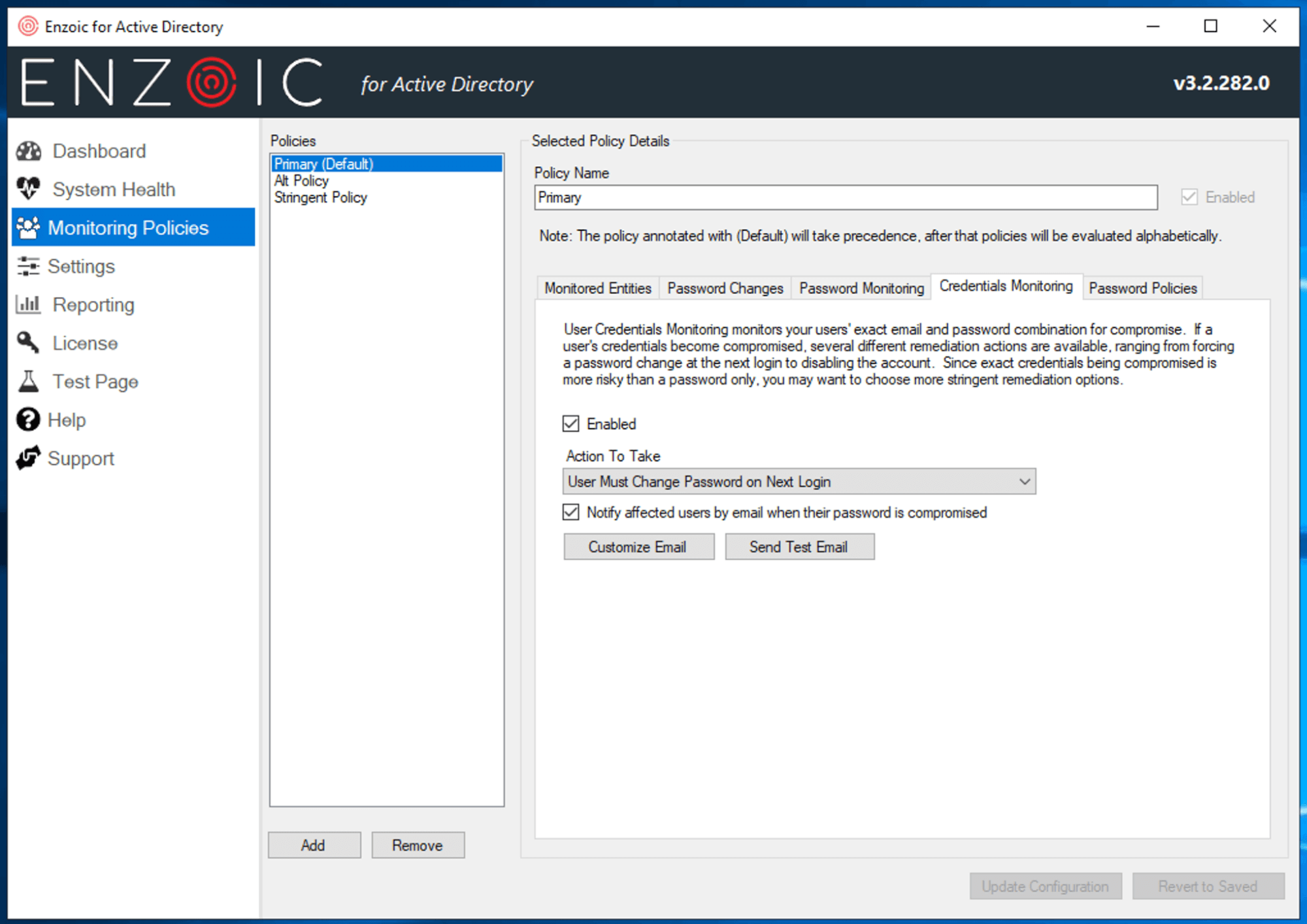1307x924 pixels.
Task: Click the Update Configuration button
Action: pos(1046,886)
